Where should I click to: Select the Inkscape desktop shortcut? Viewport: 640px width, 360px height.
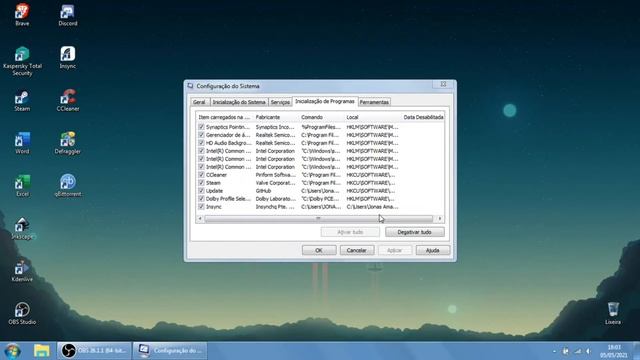tap(22, 229)
